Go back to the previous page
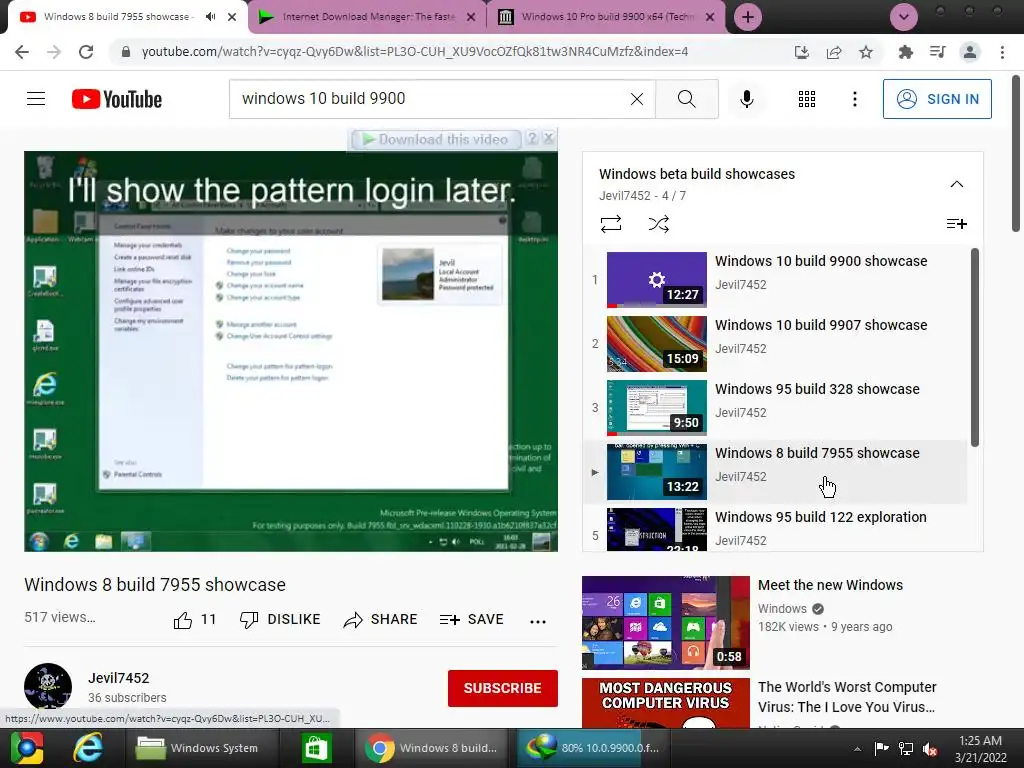 [22, 52]
